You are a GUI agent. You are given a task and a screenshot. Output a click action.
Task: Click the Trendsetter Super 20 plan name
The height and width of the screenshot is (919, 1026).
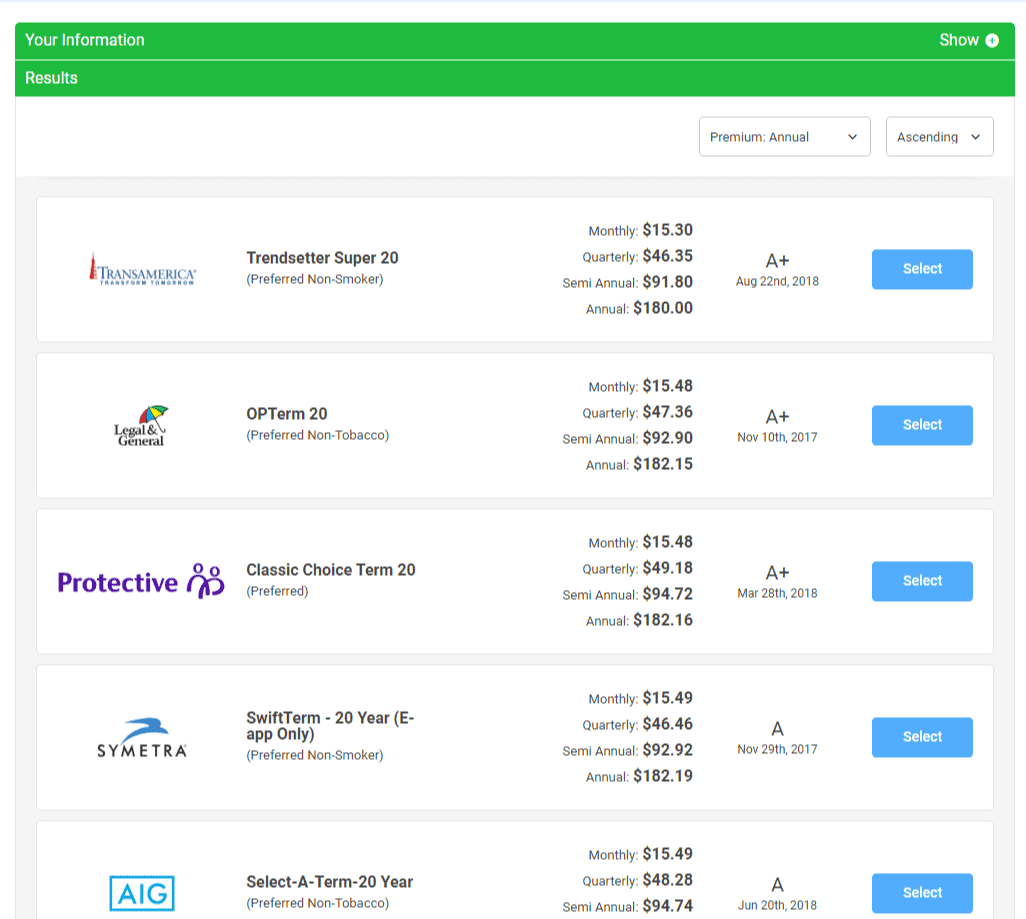point(322,258)
